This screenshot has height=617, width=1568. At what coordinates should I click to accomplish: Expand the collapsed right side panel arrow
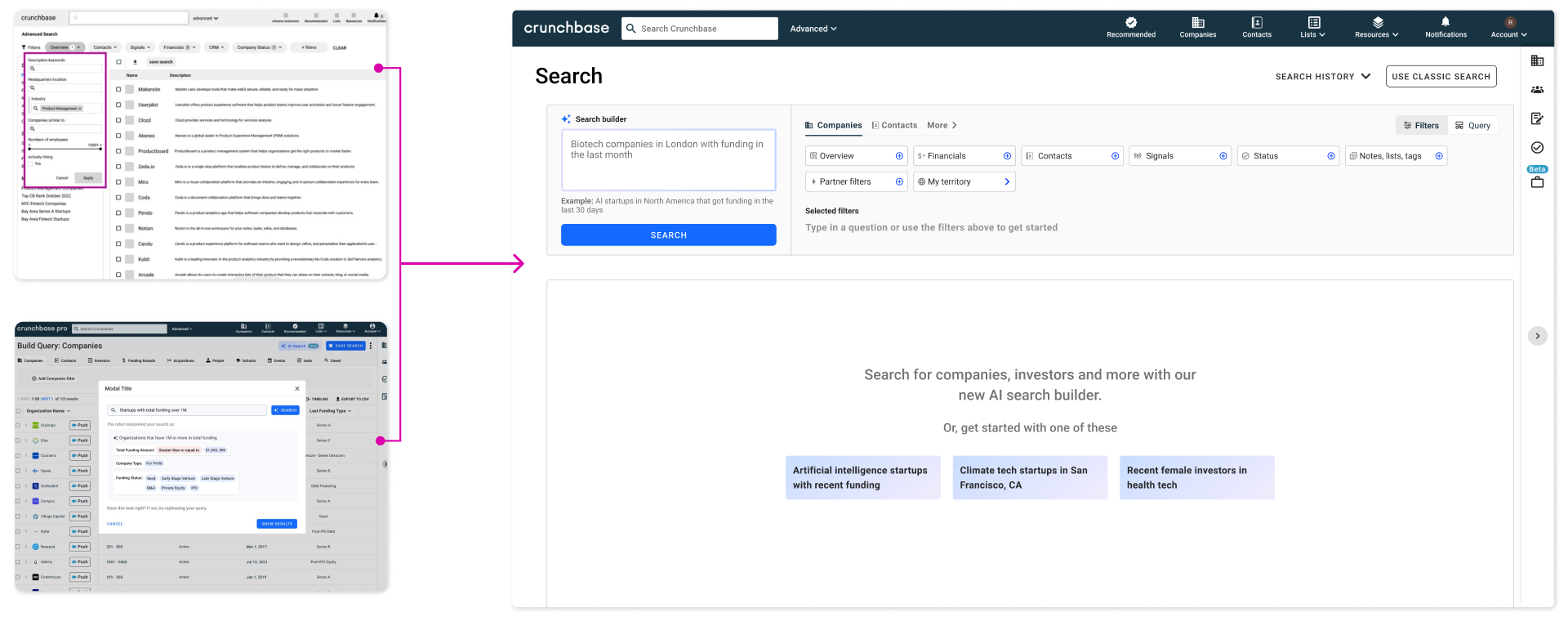coord(1537,336)
